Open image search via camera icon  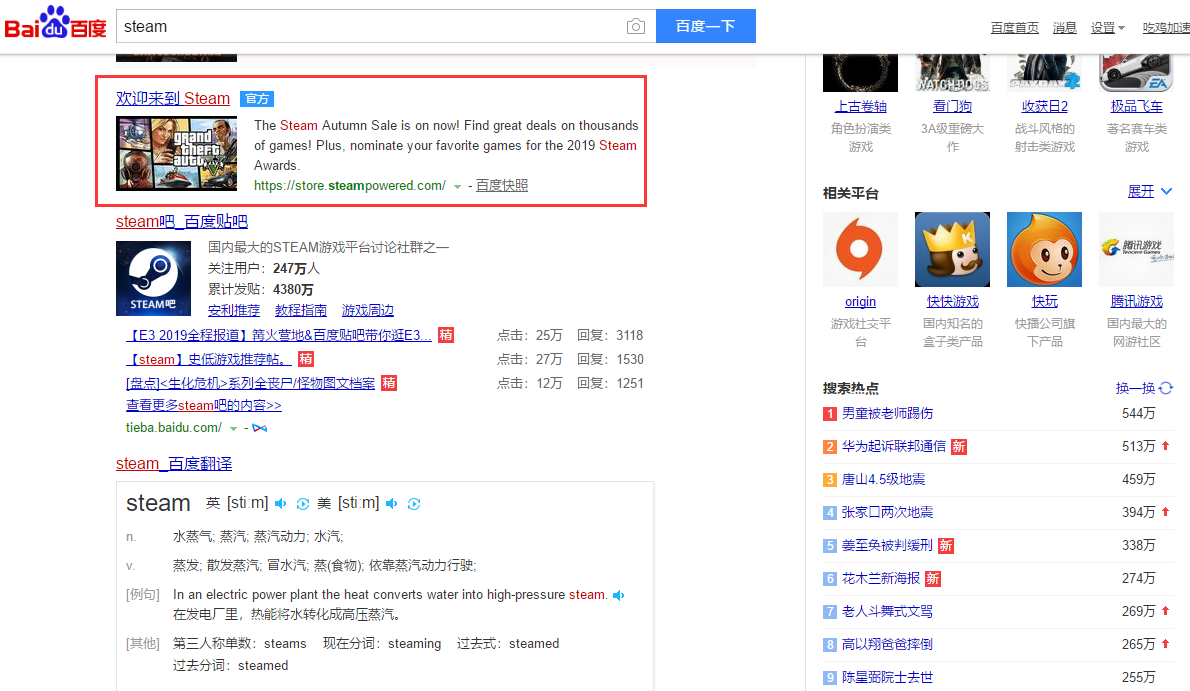click(x=636, y=27)
